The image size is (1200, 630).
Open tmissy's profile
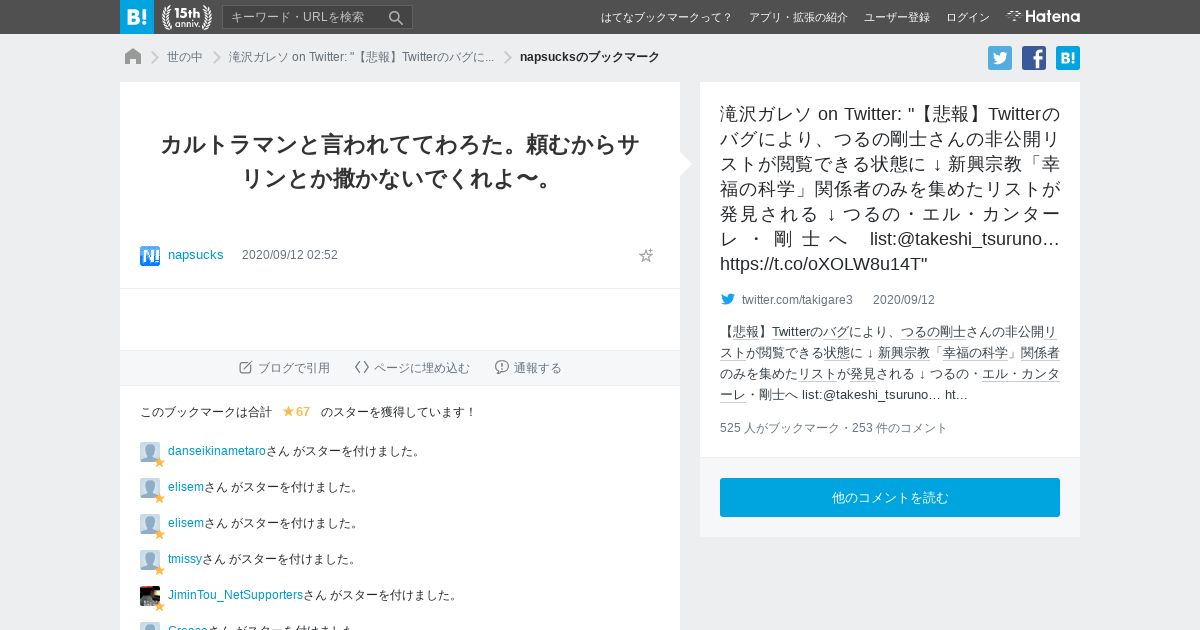click(185, 559)
